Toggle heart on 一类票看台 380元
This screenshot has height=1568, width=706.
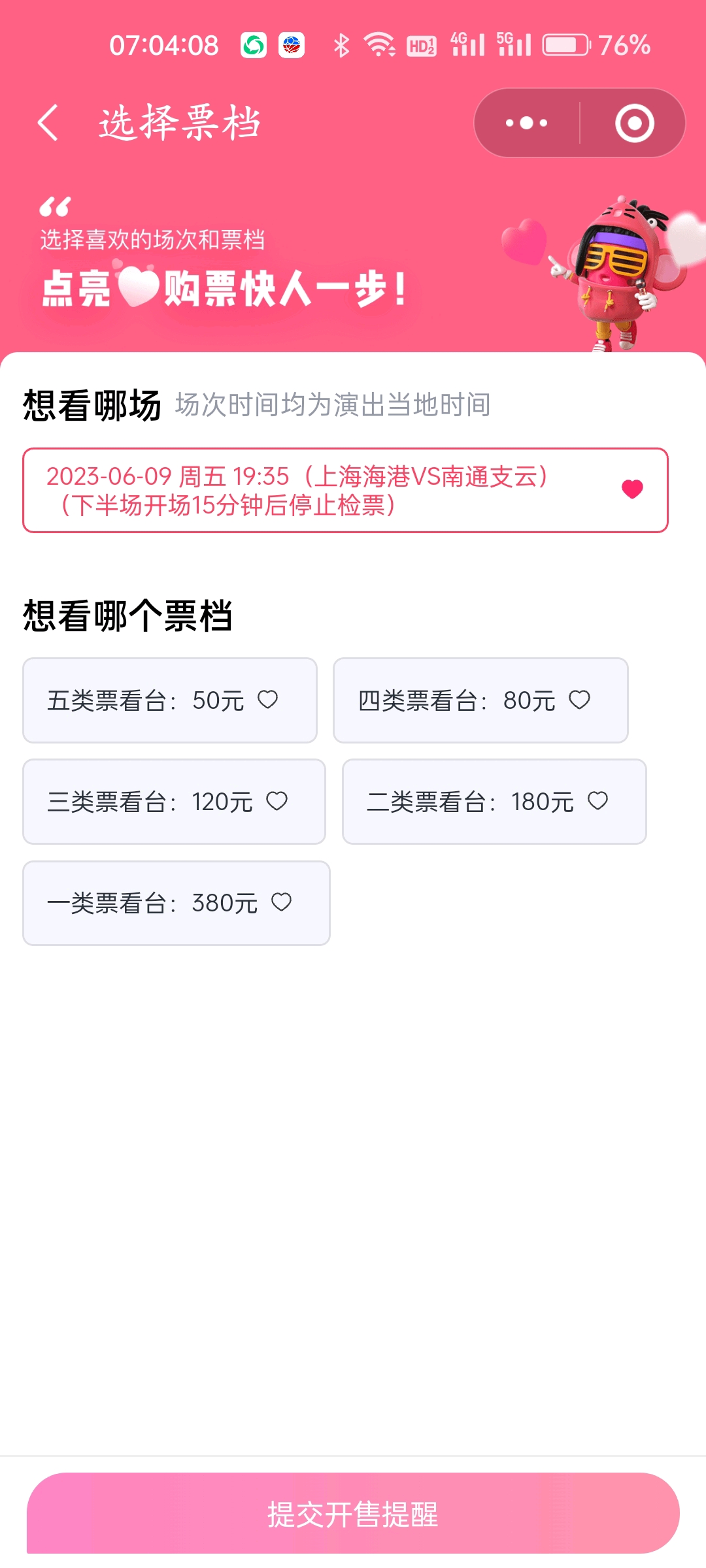(x=282, y=902)
